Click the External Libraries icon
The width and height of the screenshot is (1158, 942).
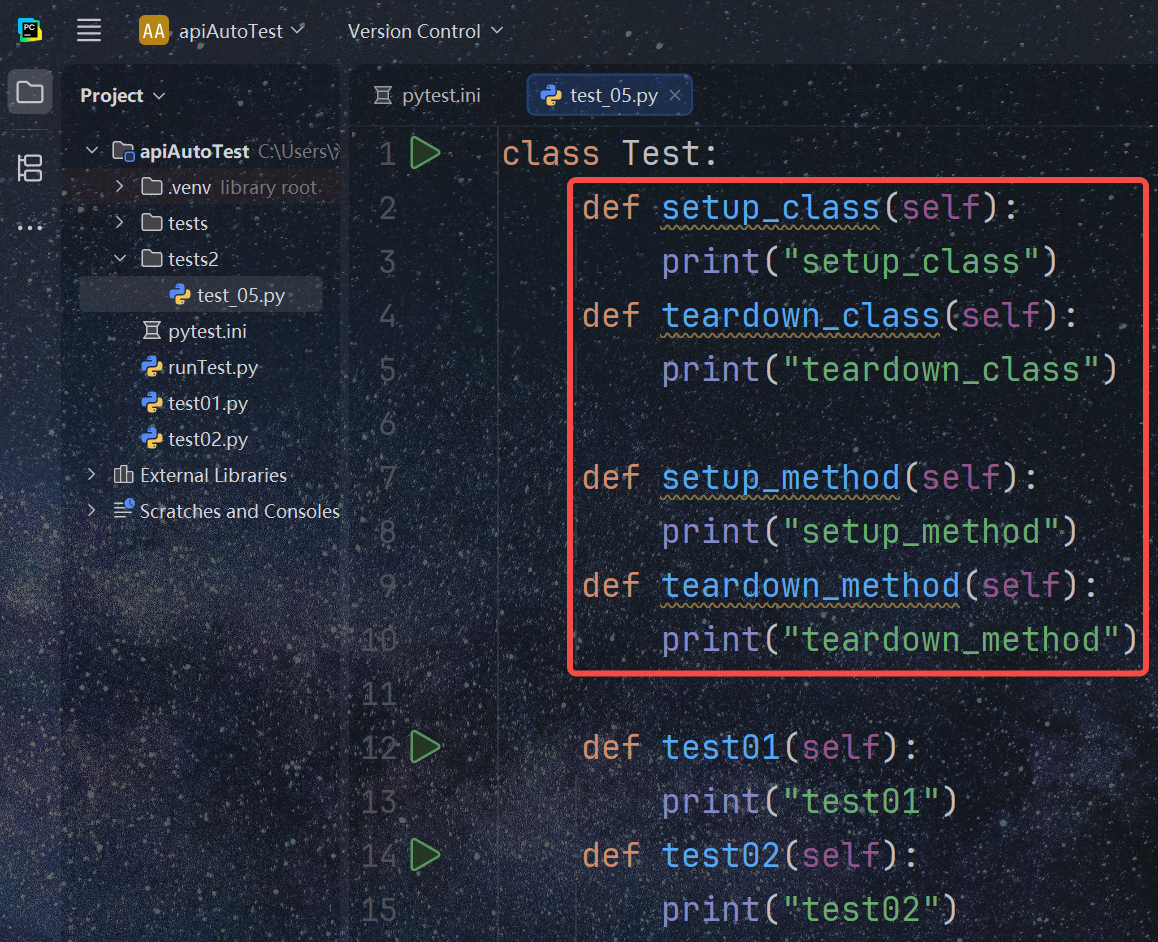[x=123, y=474]
